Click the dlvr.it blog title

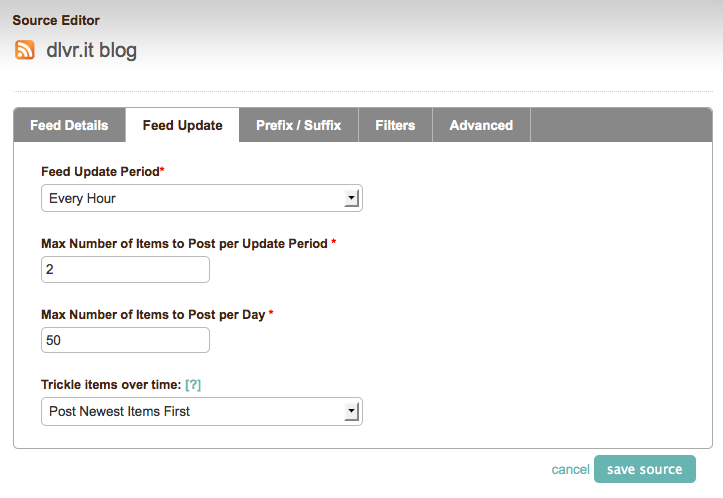pos(91,50)
